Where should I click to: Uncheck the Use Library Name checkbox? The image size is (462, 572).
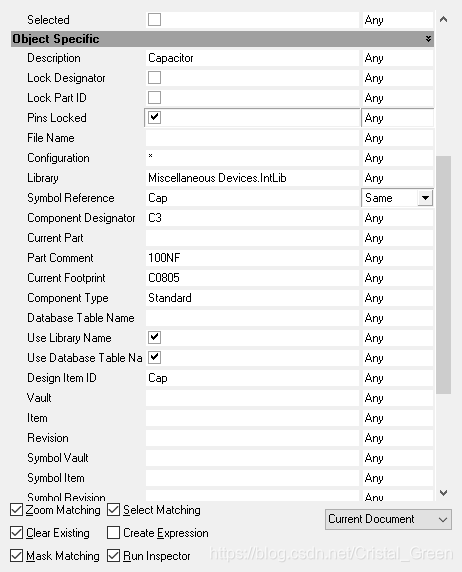(x=154, y=337)
